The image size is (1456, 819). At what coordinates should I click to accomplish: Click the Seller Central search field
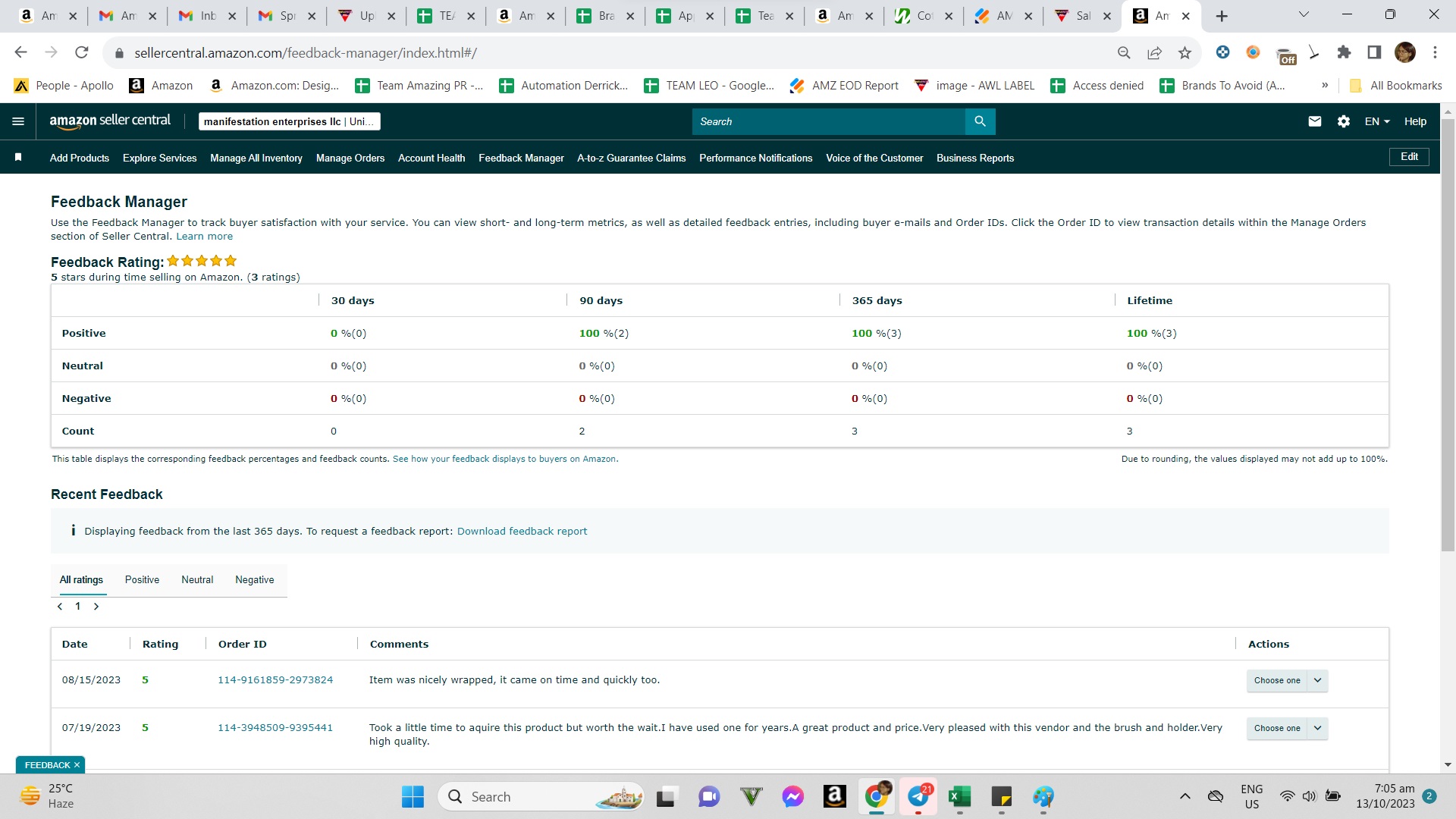(x=828, y=121)
